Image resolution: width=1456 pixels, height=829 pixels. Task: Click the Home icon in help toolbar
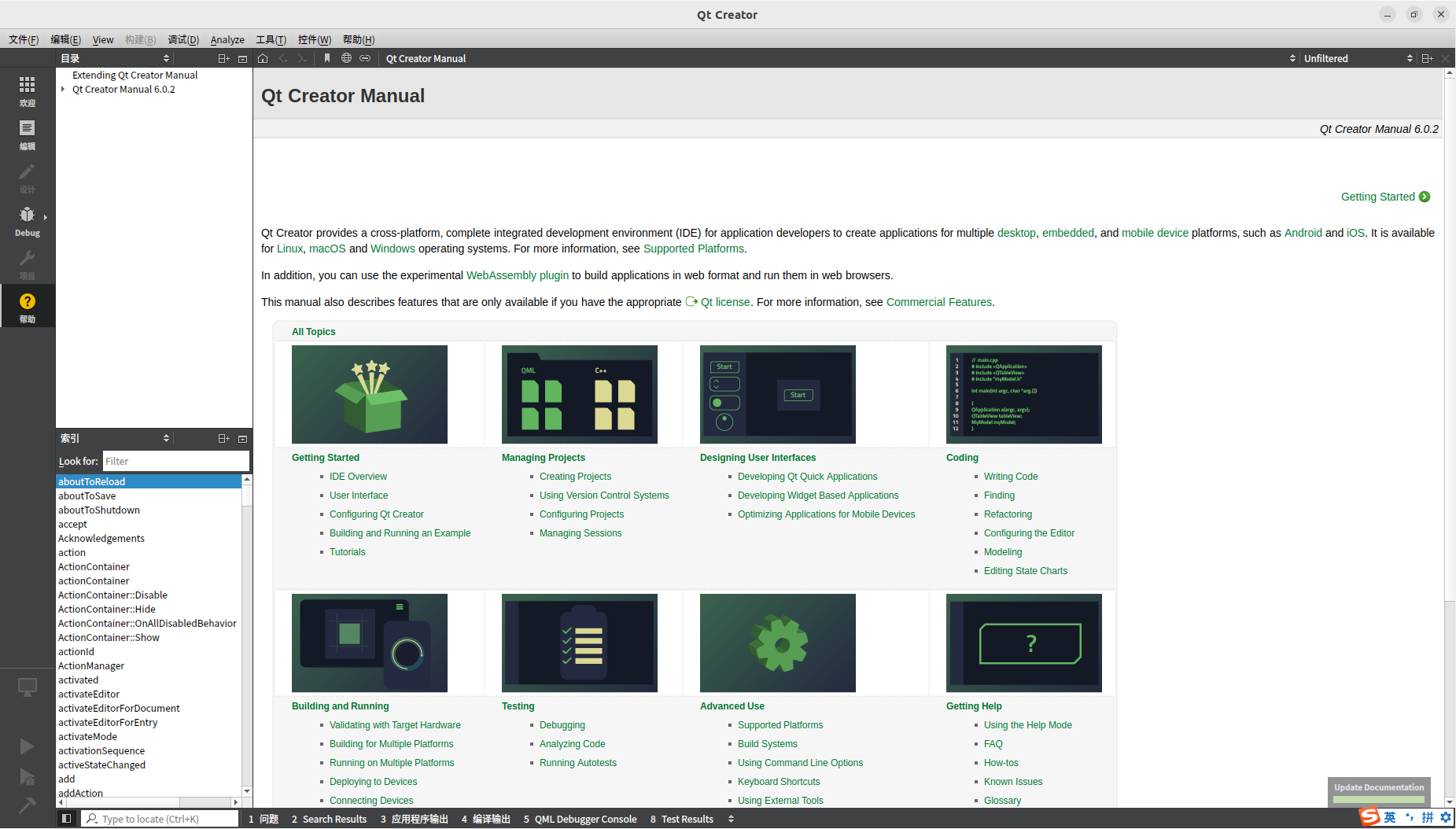pyautogui.click(x=263, y=58)
